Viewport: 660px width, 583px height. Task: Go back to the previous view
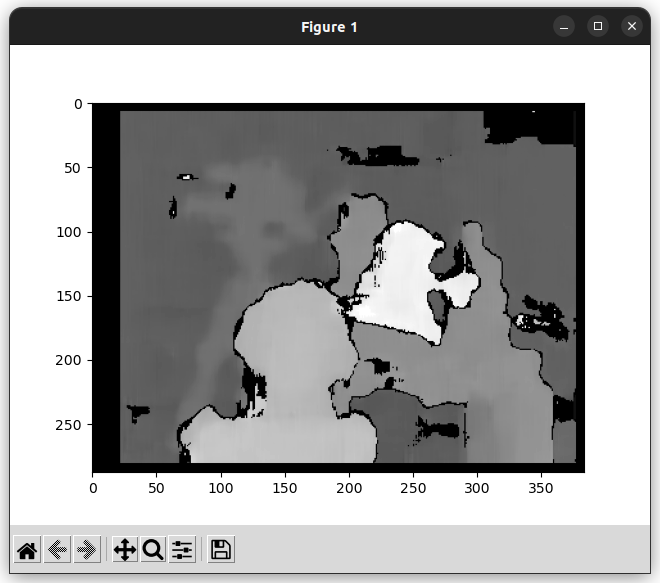click(x=57, y=549)
